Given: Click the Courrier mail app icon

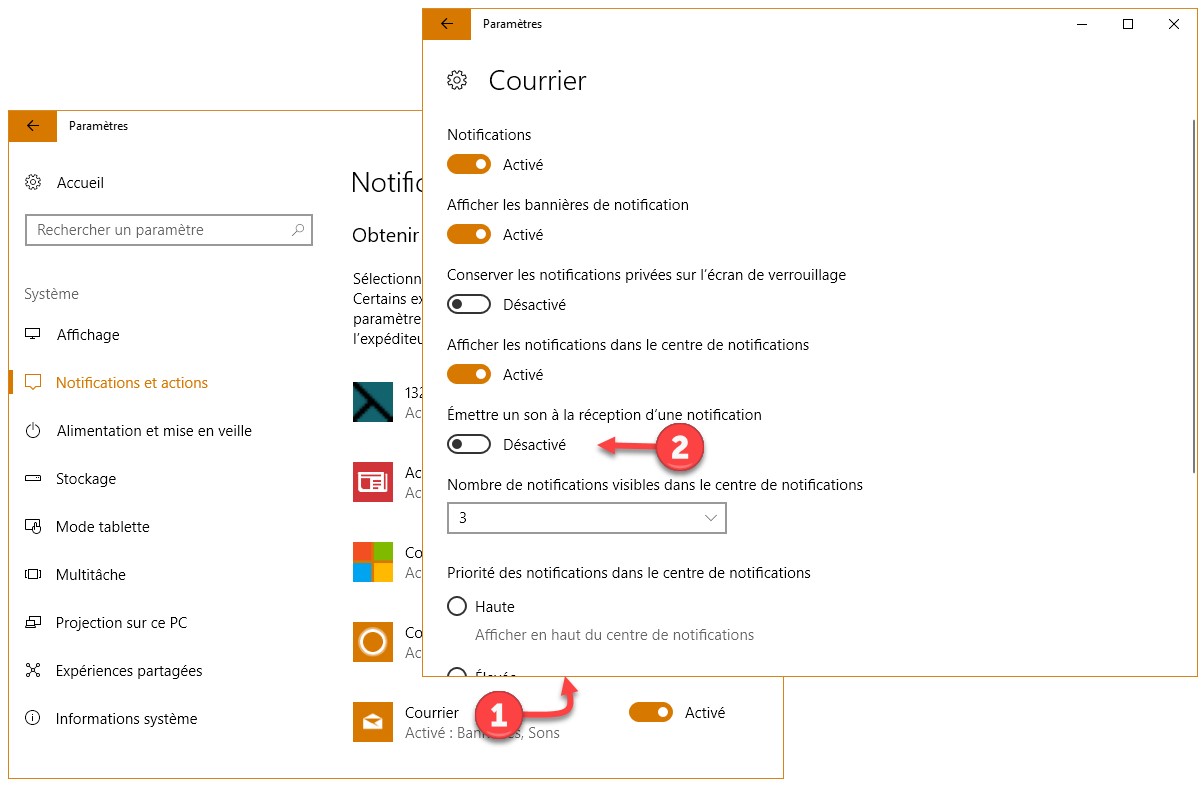Looking at the screenshot, I should click(373, 722).
